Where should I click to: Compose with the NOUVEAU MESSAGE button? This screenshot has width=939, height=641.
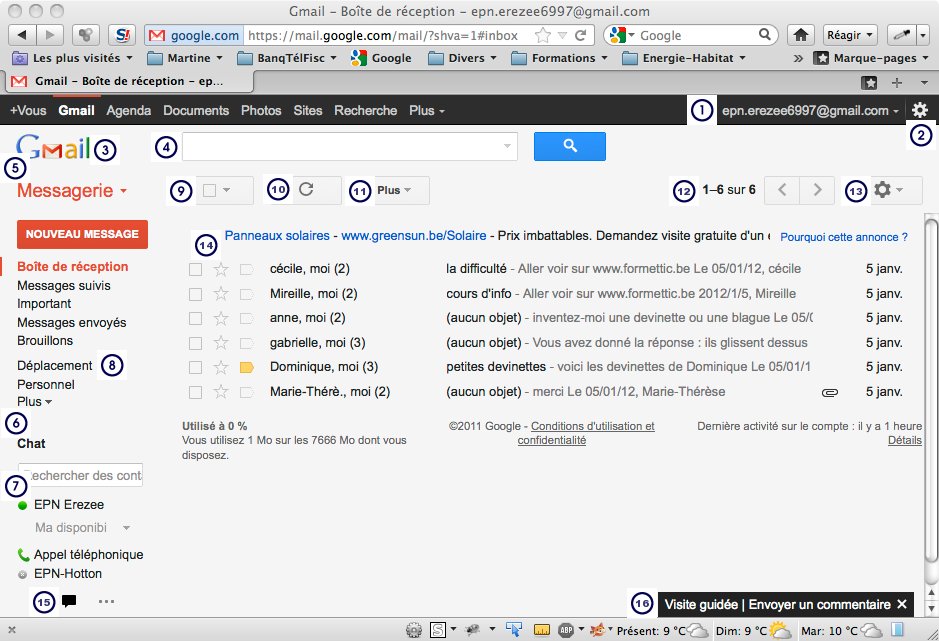click(82, 234)
